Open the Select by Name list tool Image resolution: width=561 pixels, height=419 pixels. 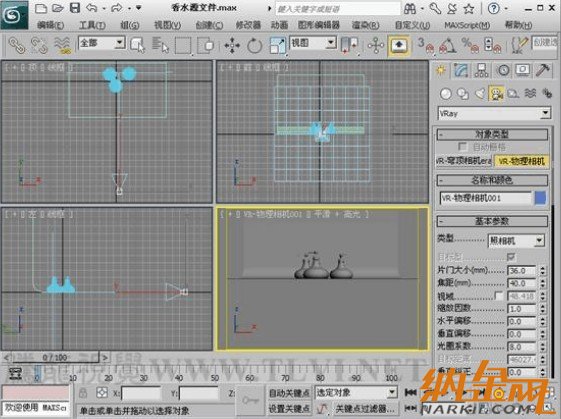[160, 45]
